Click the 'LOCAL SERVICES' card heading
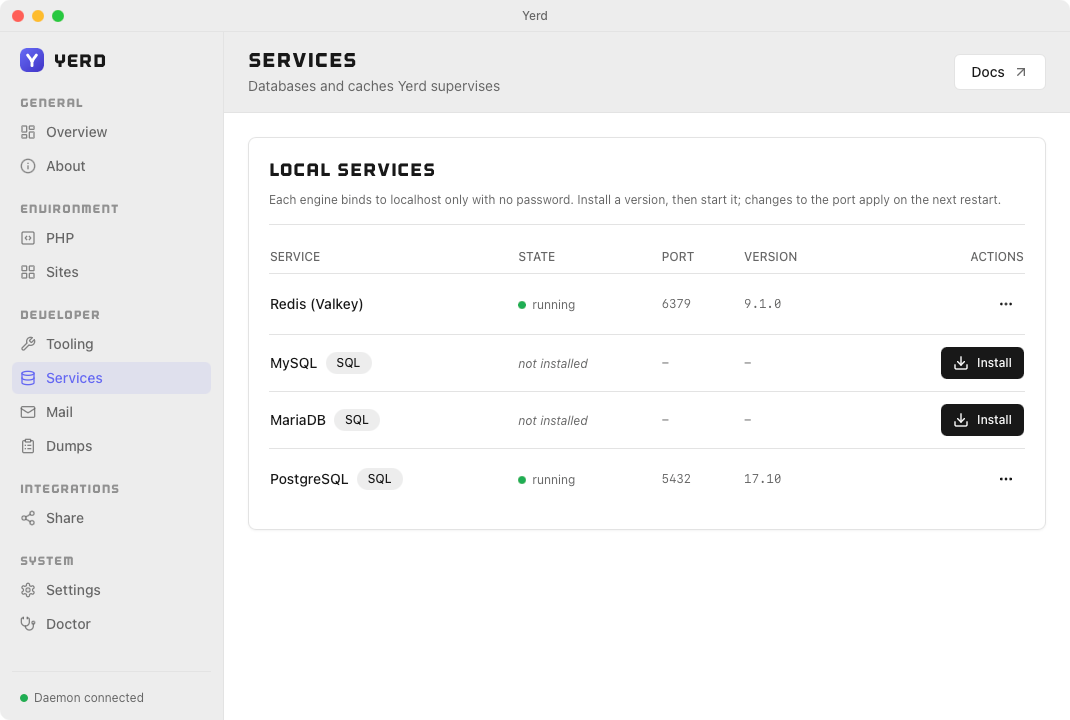Screen dimensions: 1070x720 (x=352, y=170)
